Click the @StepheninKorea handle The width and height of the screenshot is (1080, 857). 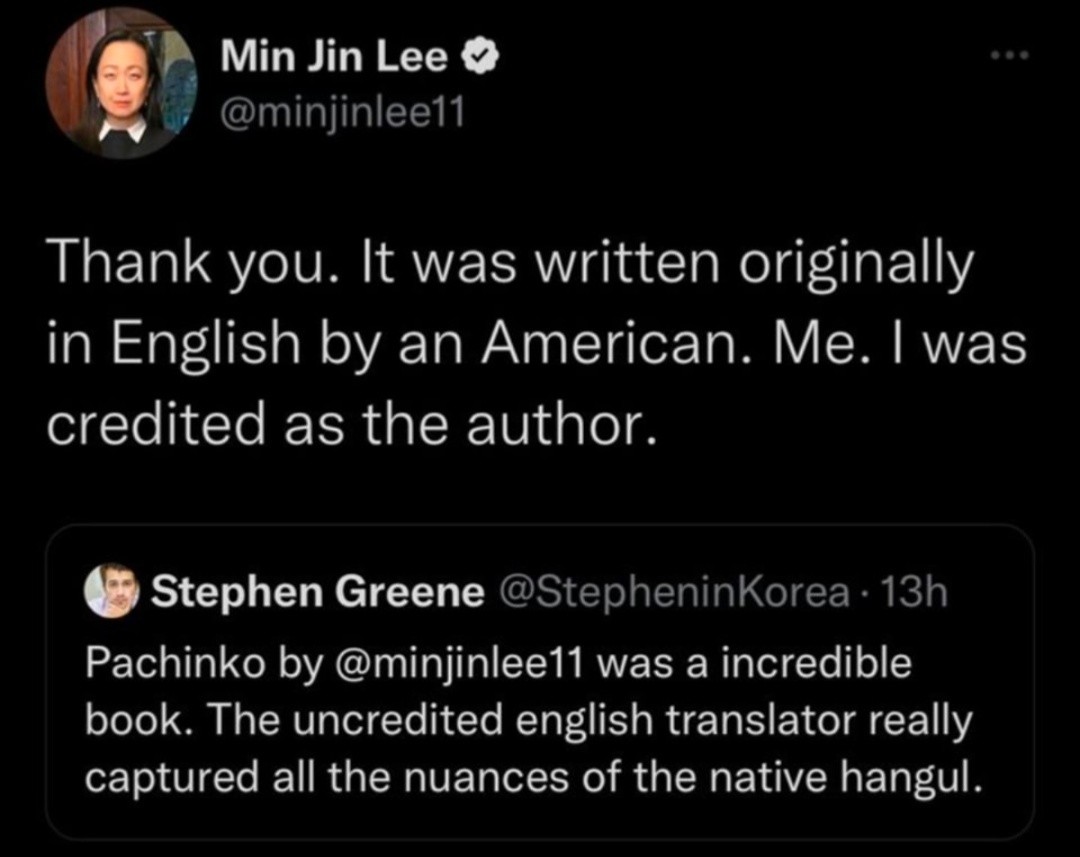(x=673, y=592)
